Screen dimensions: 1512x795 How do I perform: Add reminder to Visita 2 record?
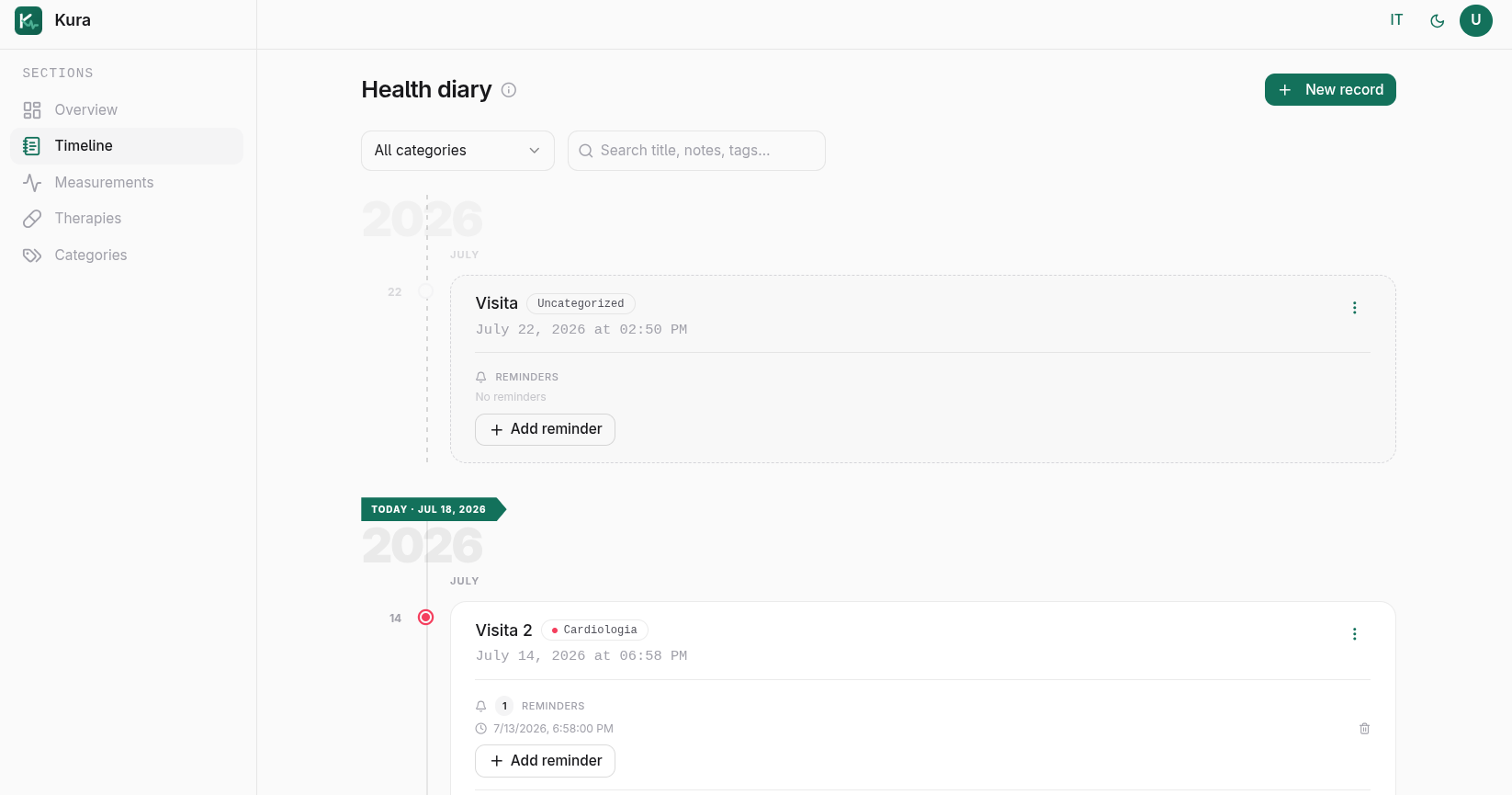point(545,761)
